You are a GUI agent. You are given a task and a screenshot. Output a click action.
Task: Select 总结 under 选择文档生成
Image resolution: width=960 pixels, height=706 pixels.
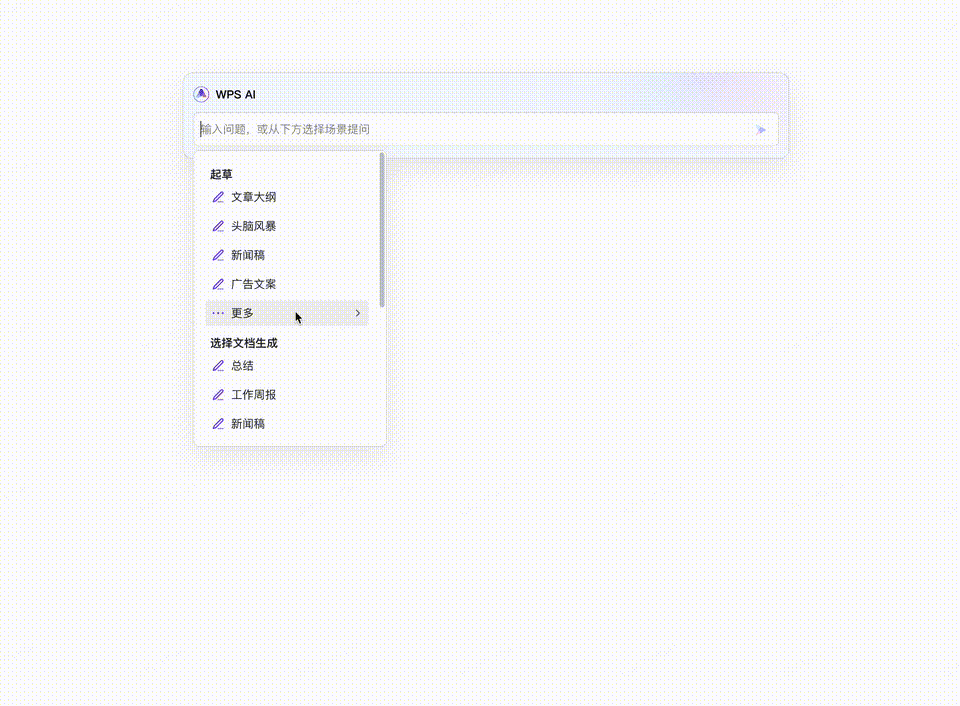[242, 365]
